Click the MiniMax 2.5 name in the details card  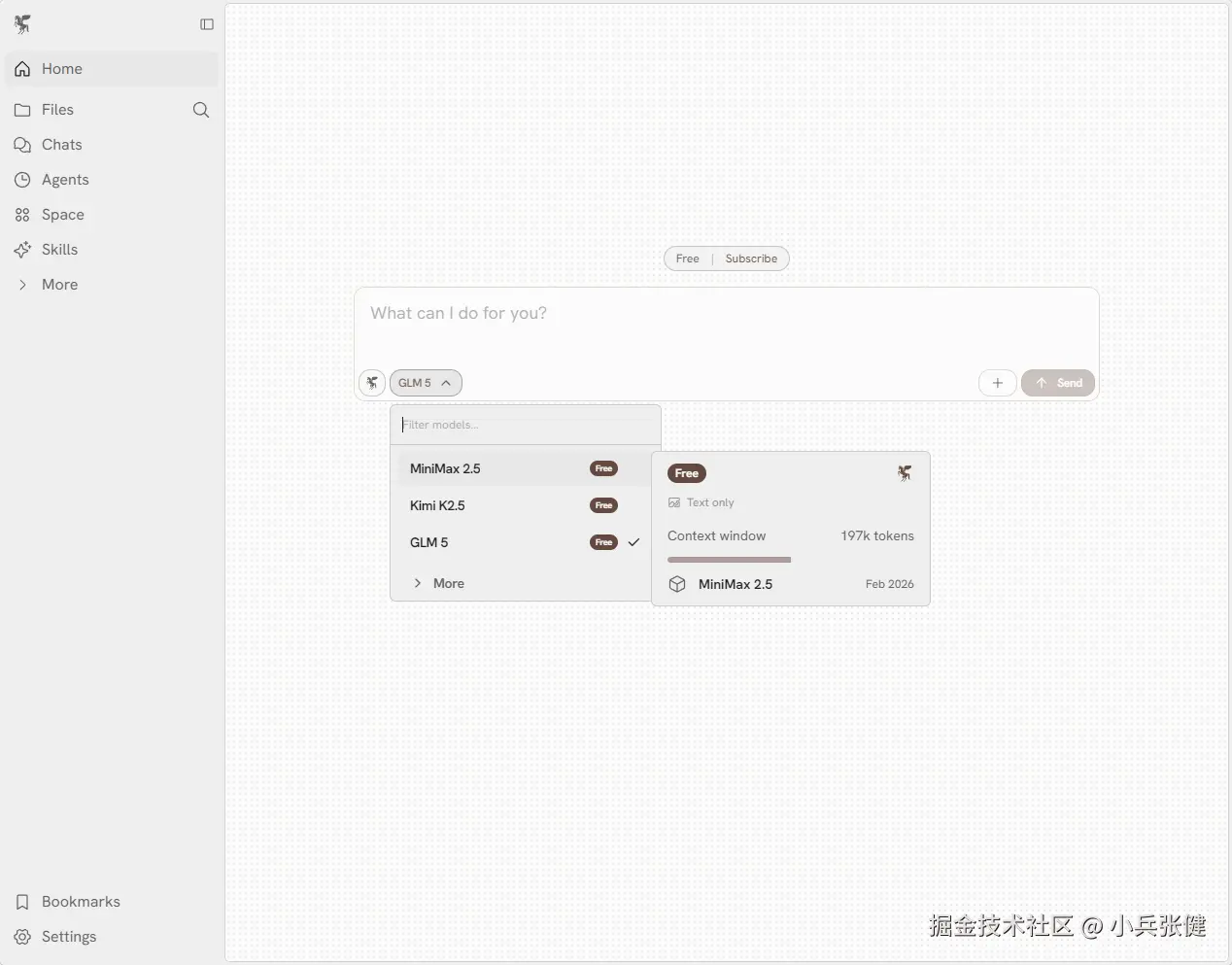tap(736, 584)
